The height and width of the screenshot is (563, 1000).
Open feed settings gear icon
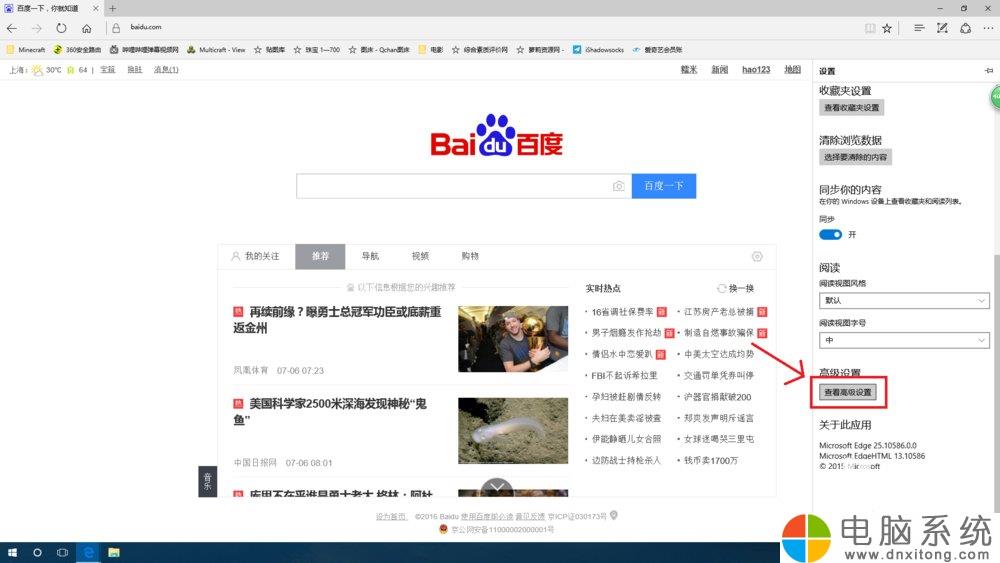(757, 256)
